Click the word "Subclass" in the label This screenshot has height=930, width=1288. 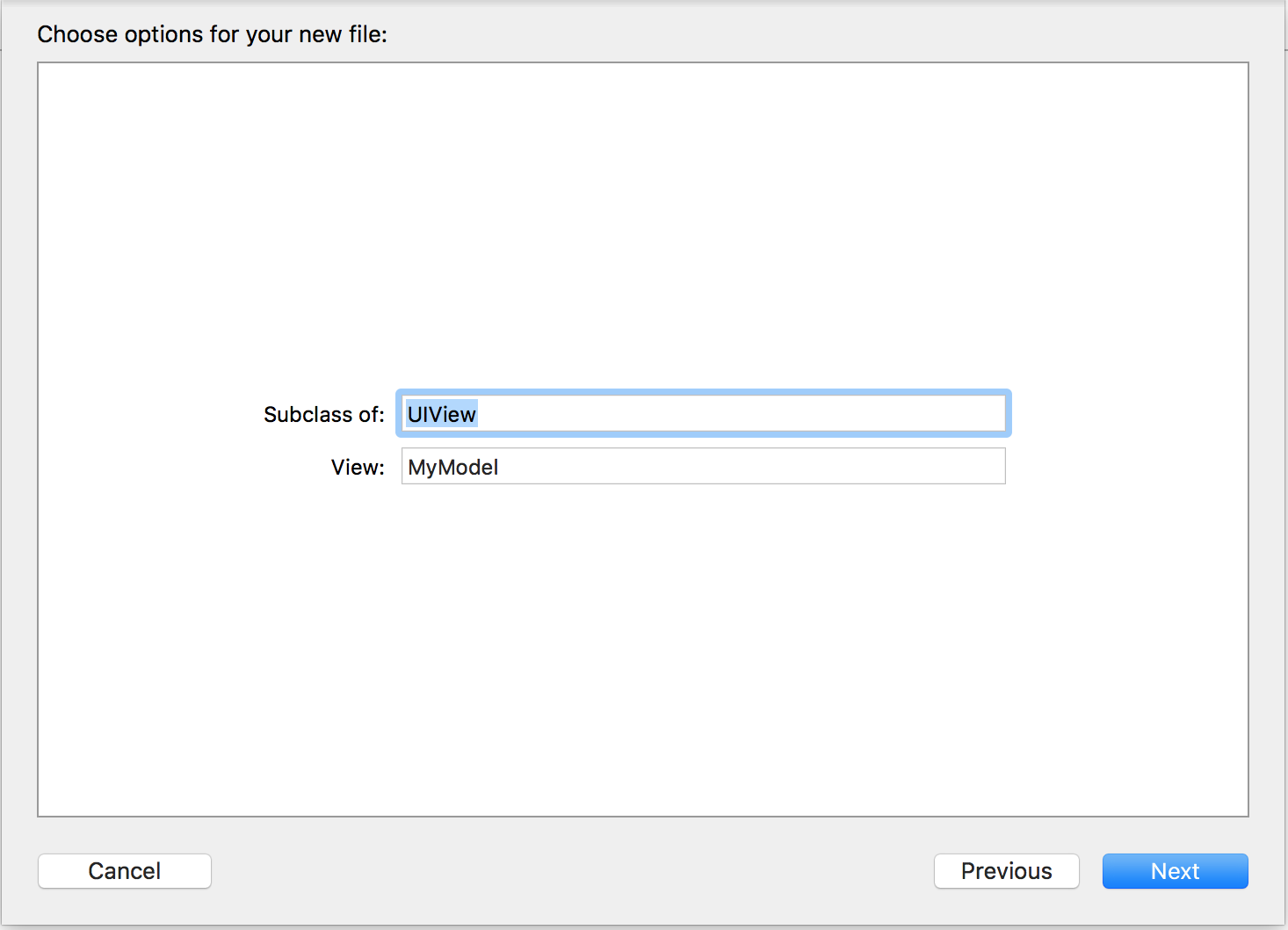(x=302, y=414)
